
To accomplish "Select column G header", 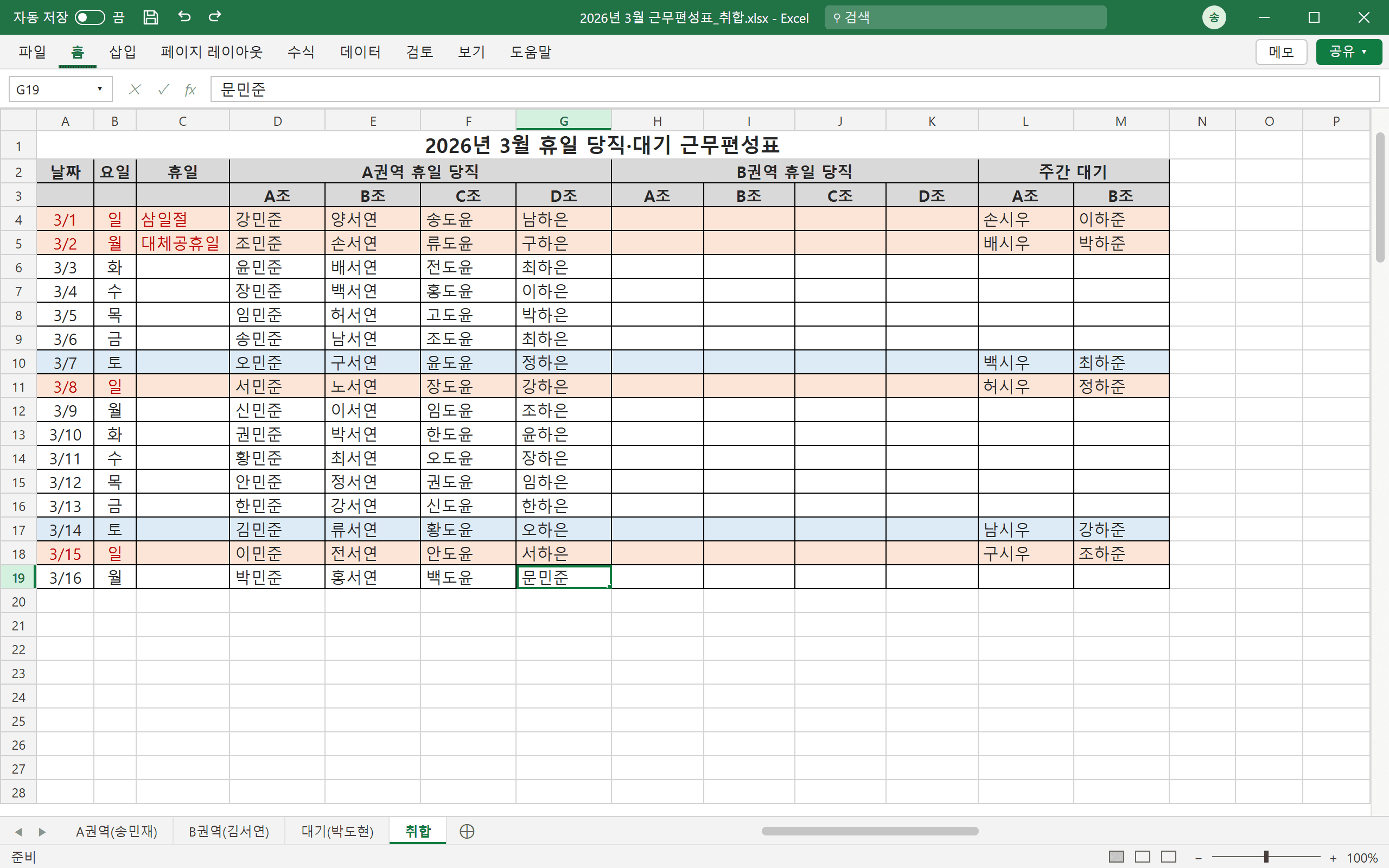I will coord(563,120).
